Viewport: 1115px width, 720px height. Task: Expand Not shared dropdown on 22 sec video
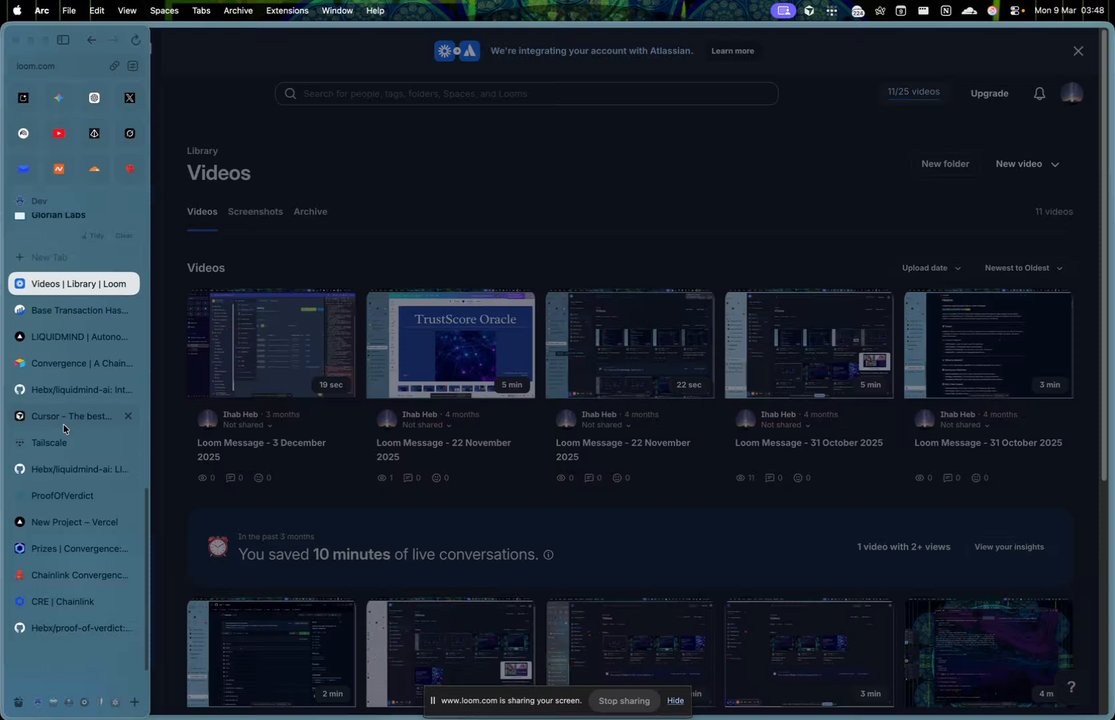click(606, 425)
